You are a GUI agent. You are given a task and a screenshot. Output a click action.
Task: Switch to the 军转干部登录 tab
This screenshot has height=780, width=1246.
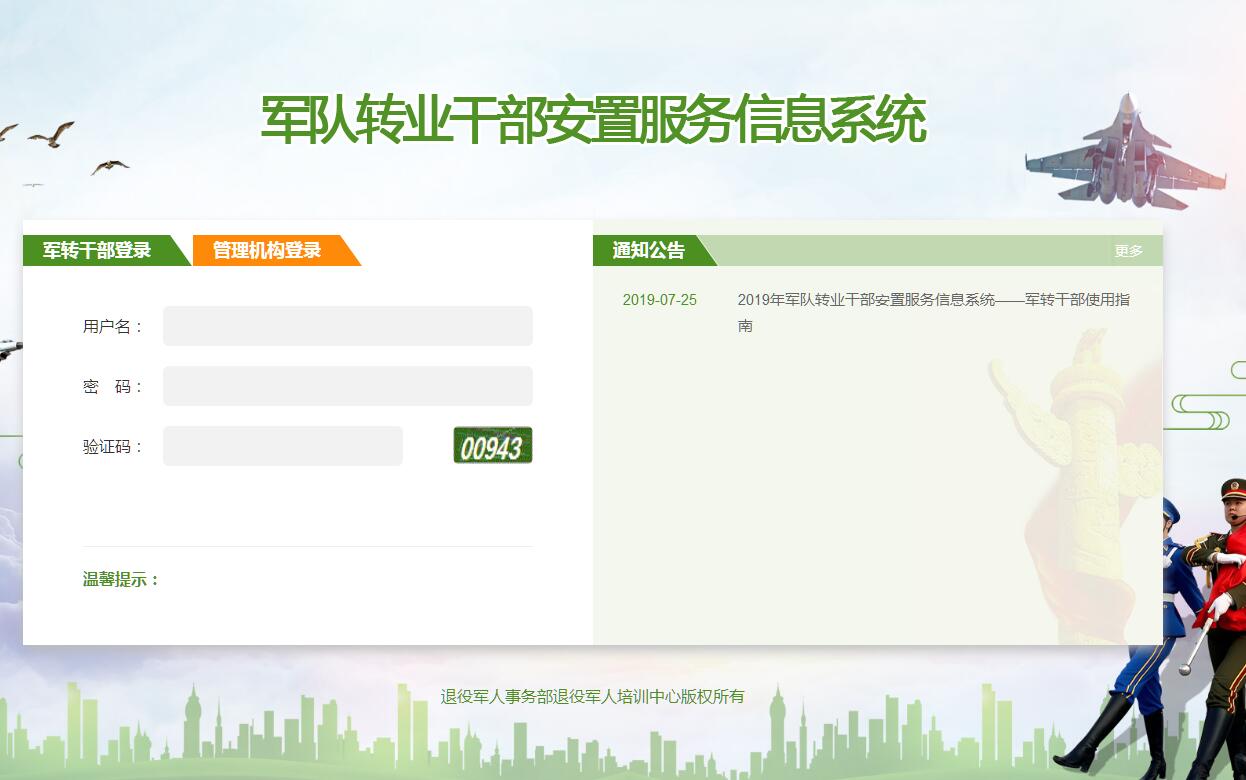coord(97,250)
